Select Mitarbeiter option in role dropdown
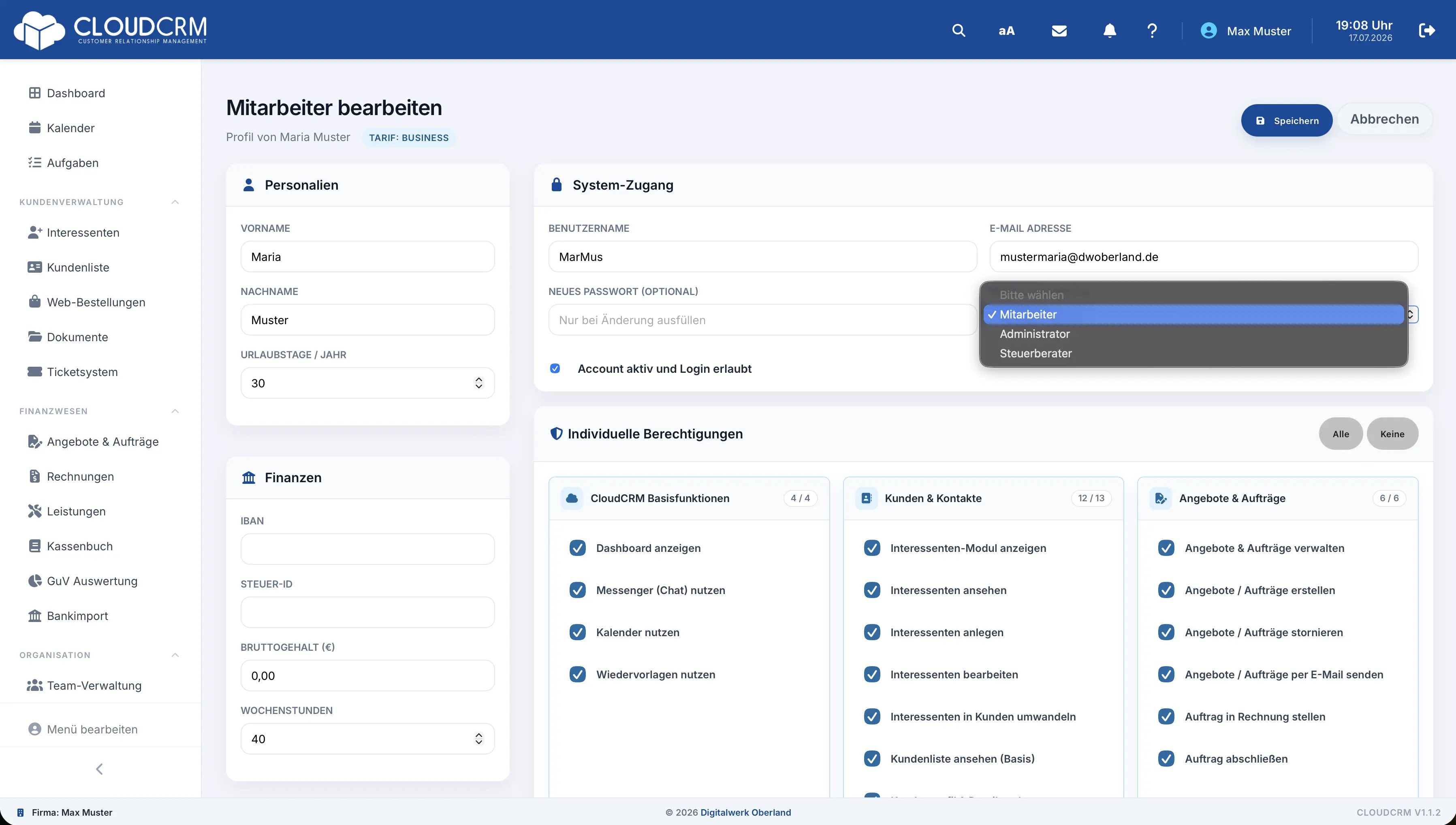The image size is (1456, 825). (1193, 314)
